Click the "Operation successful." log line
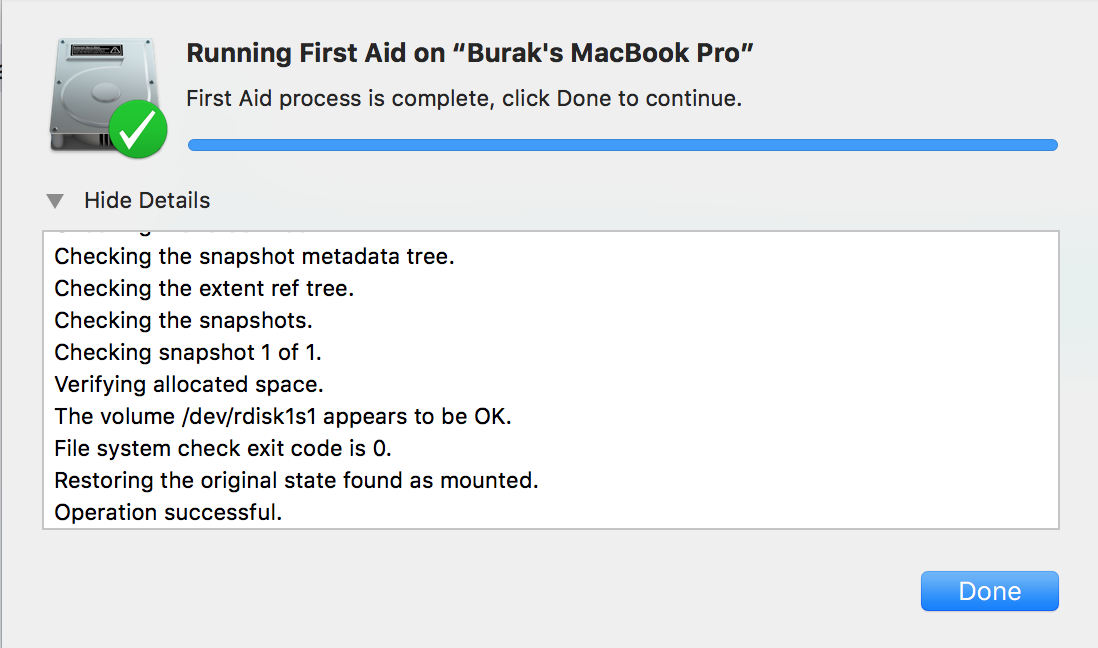 click(x=168, y=513)
